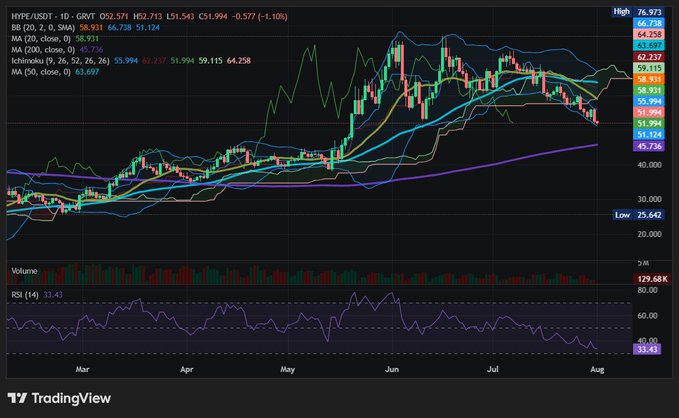Click the 60.00 RSI scale tick
The width and height of the screenshot is (679, 418).
coord(648,316)
